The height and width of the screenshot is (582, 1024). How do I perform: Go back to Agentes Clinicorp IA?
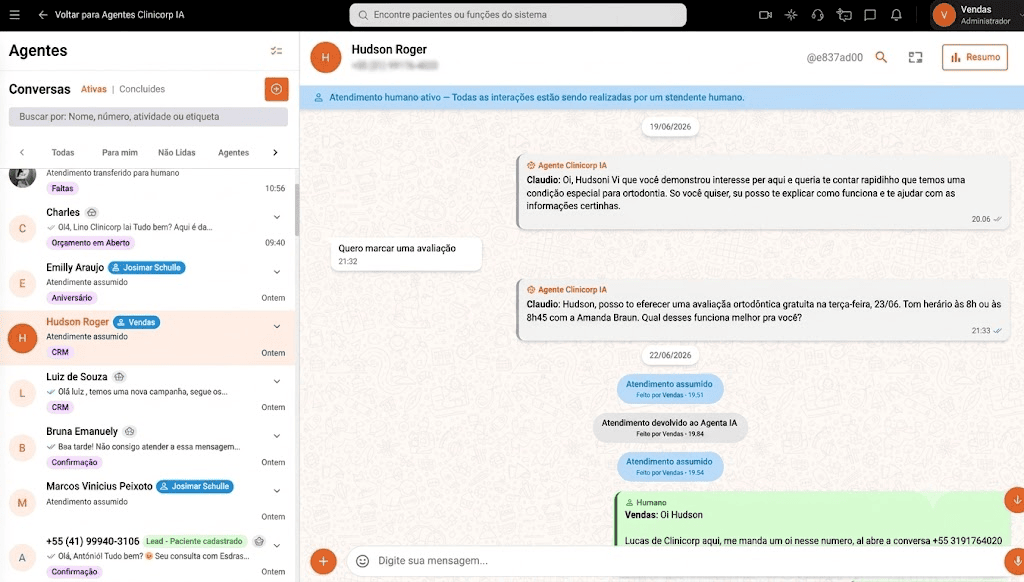click(111, 14)
